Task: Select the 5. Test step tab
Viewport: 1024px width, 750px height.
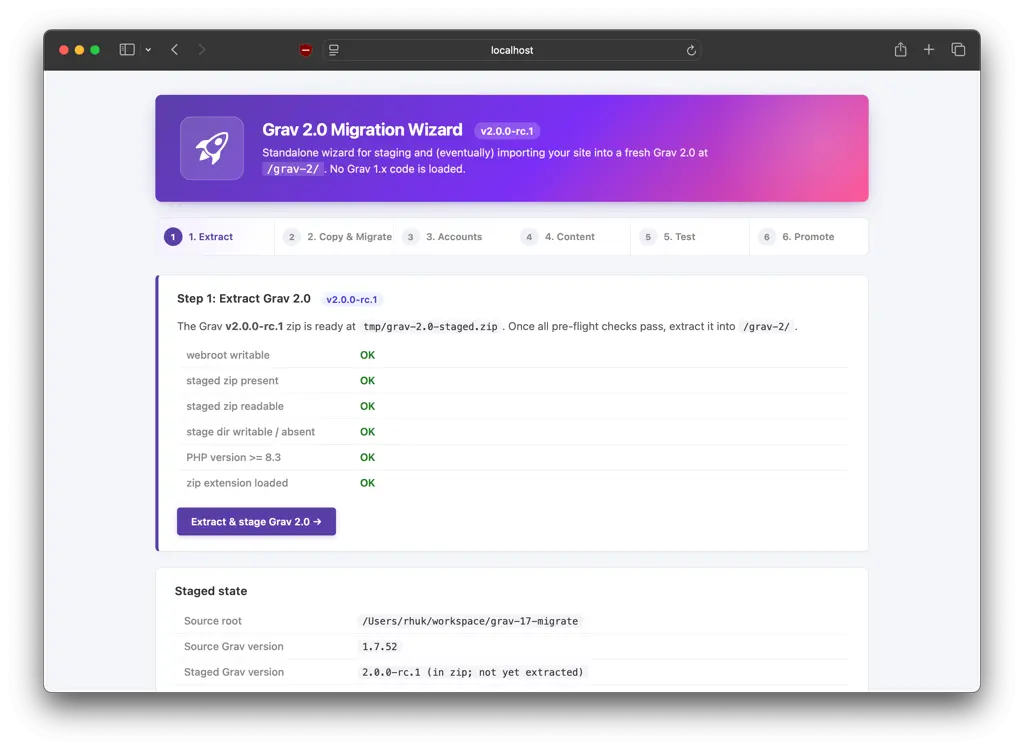Action: point(690,236)
